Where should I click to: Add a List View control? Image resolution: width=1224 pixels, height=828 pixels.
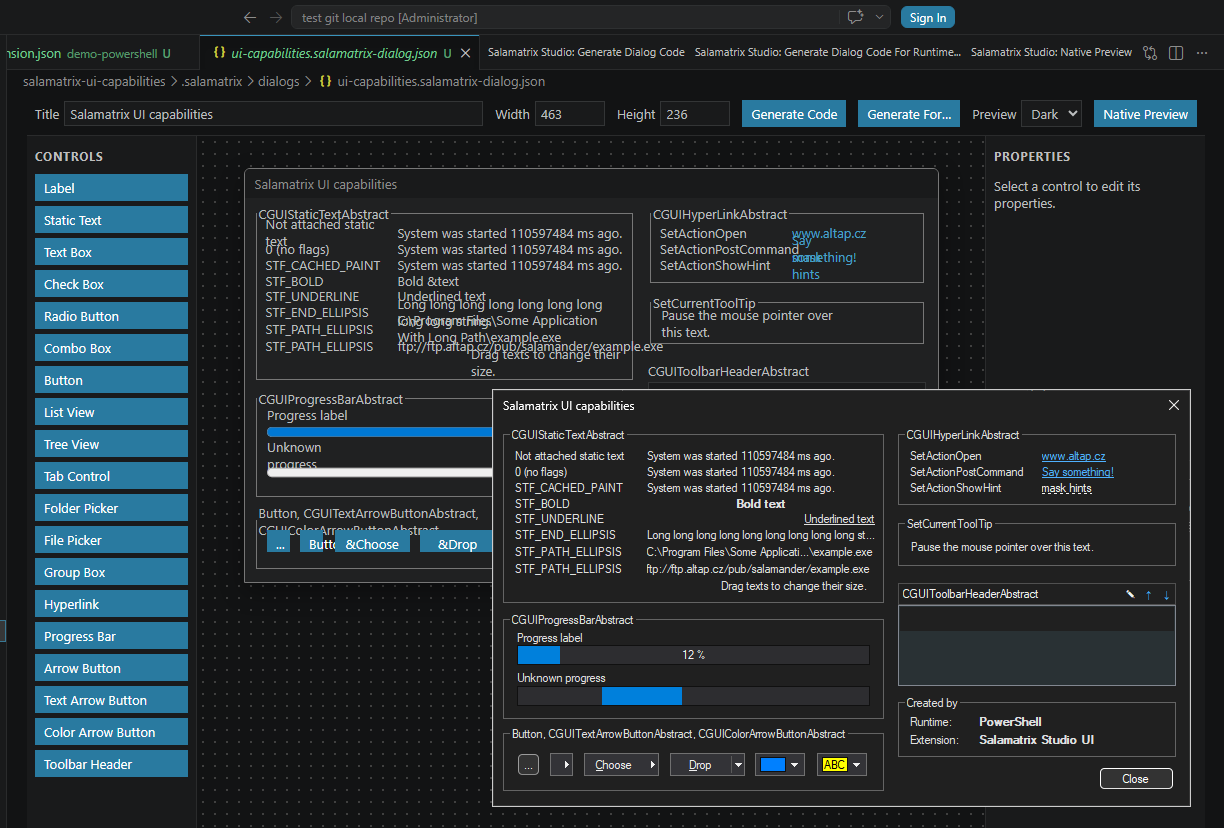pos(111,412)
